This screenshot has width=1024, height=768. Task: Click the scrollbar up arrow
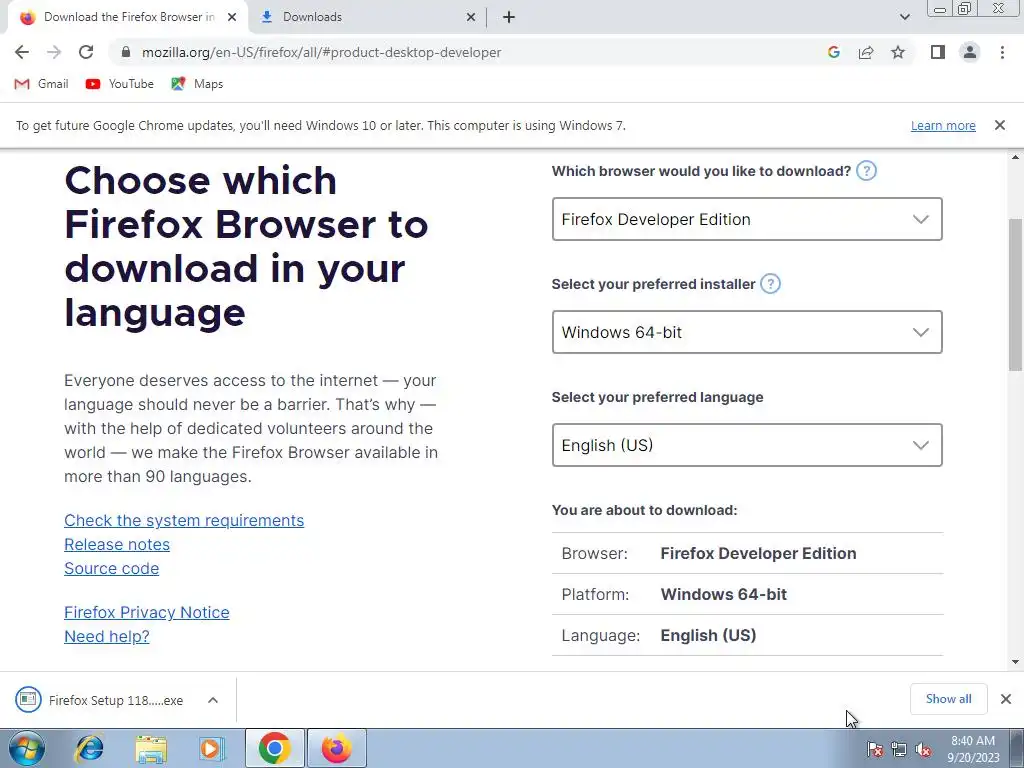1015,157
